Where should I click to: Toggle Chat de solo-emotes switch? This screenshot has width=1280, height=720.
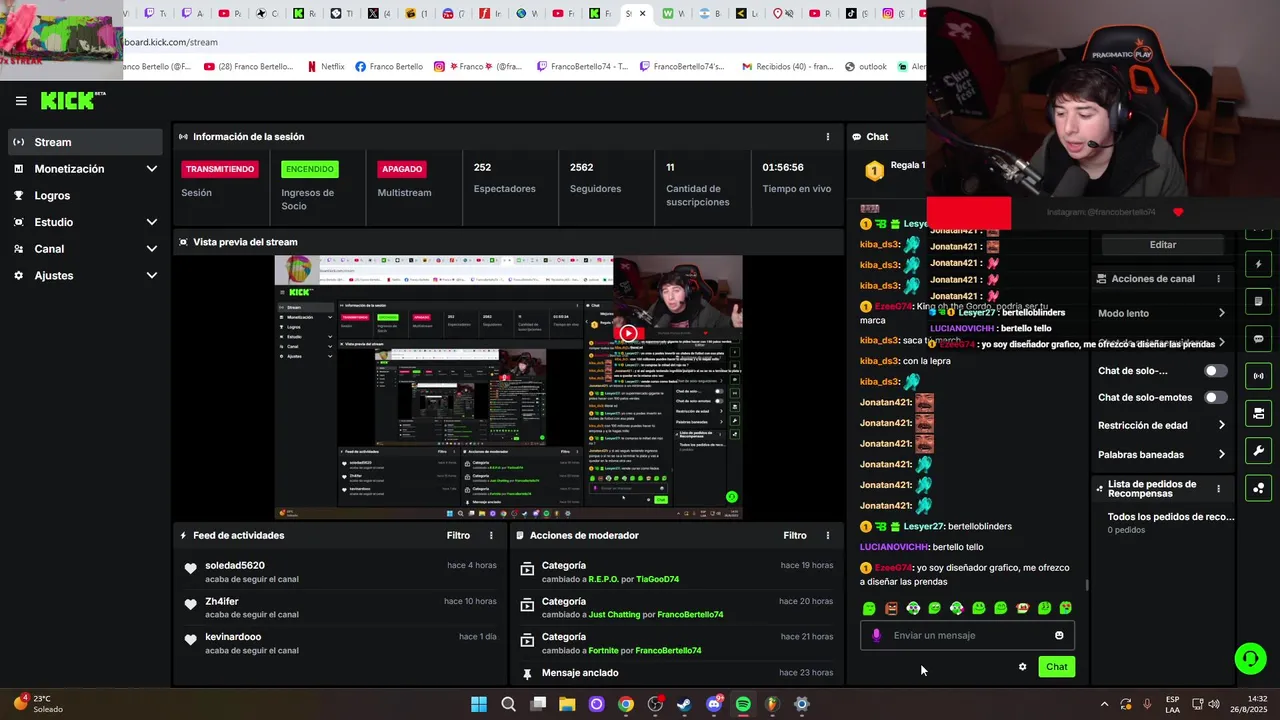pos(1215,398)
